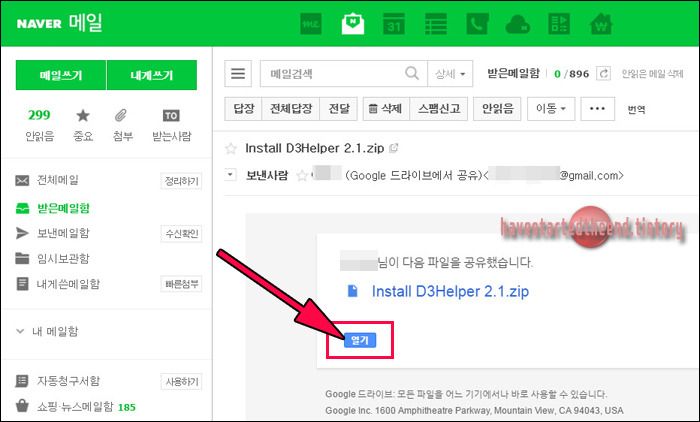Open 전체메일 folder
Image resolution: width=700 pixels, height=422 pixels.
pos(57,180)
